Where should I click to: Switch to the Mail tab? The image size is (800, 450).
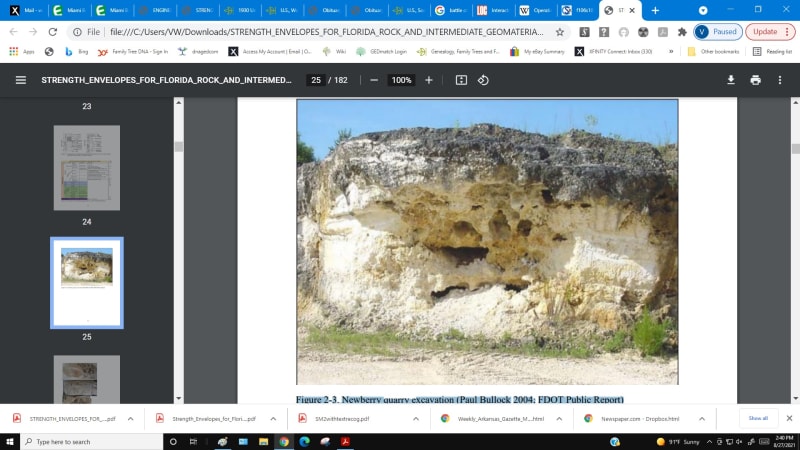click(x=26, y=10)
